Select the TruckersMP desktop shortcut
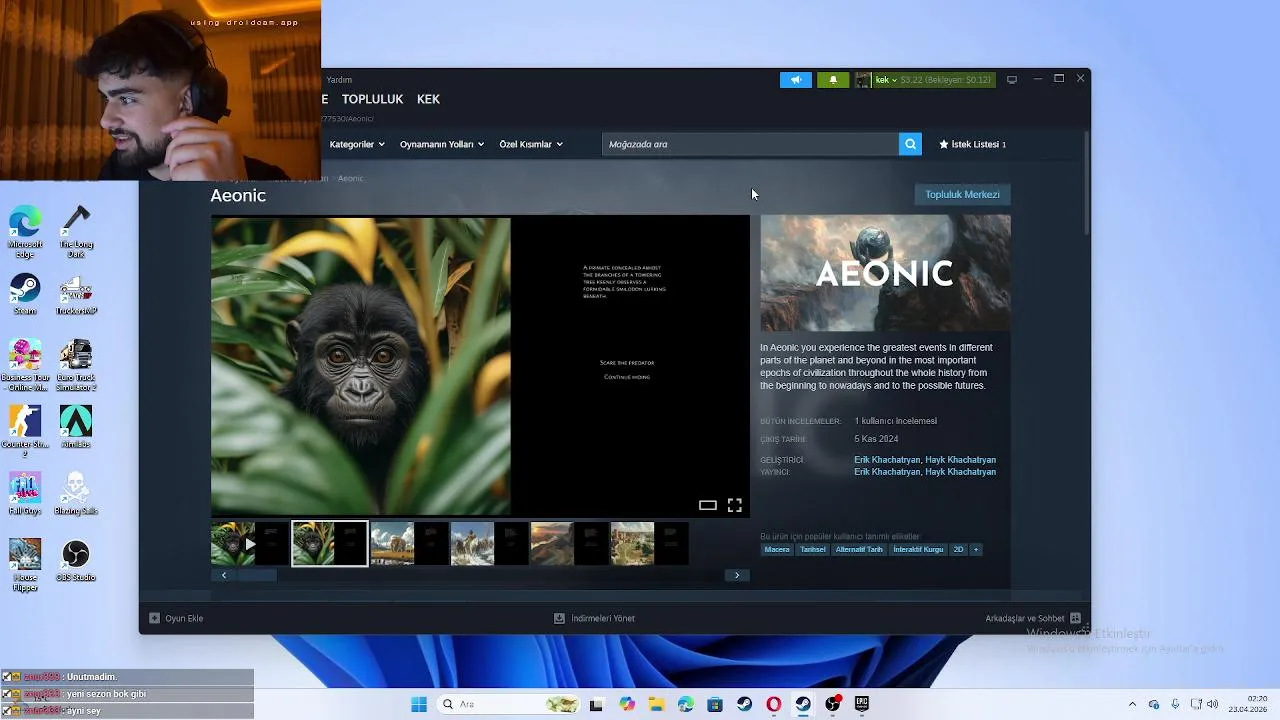The image size is (1280, 720). [x=76, y=295]
